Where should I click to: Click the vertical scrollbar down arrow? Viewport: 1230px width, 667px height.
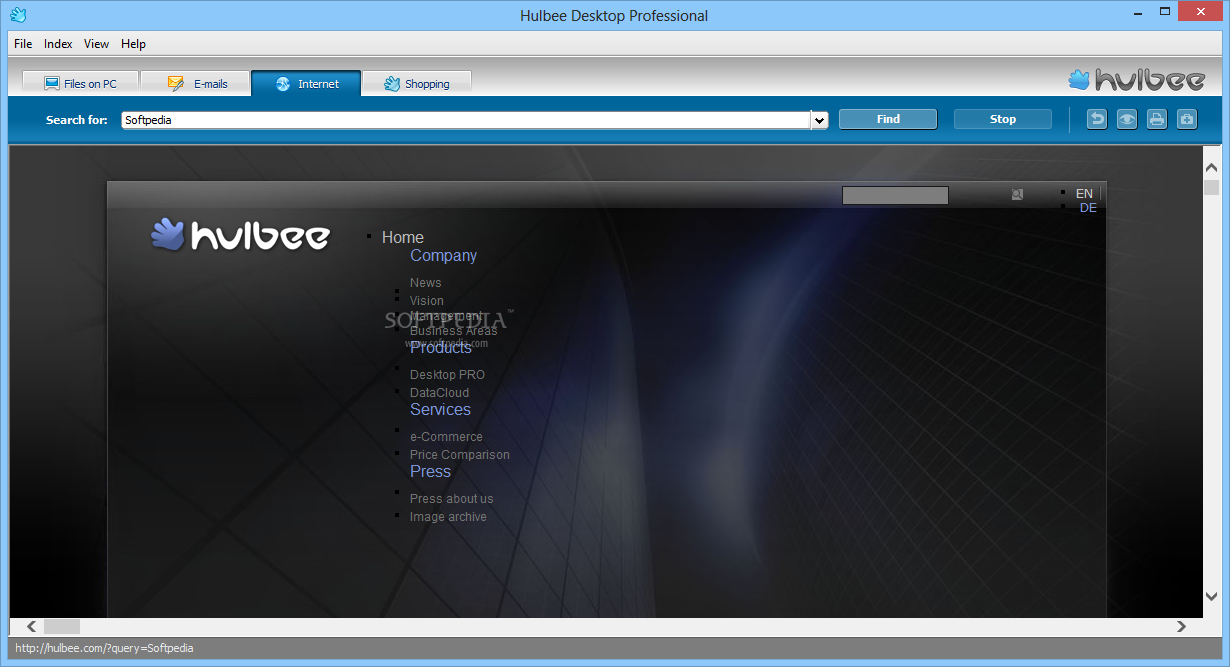pos(1211,596)
